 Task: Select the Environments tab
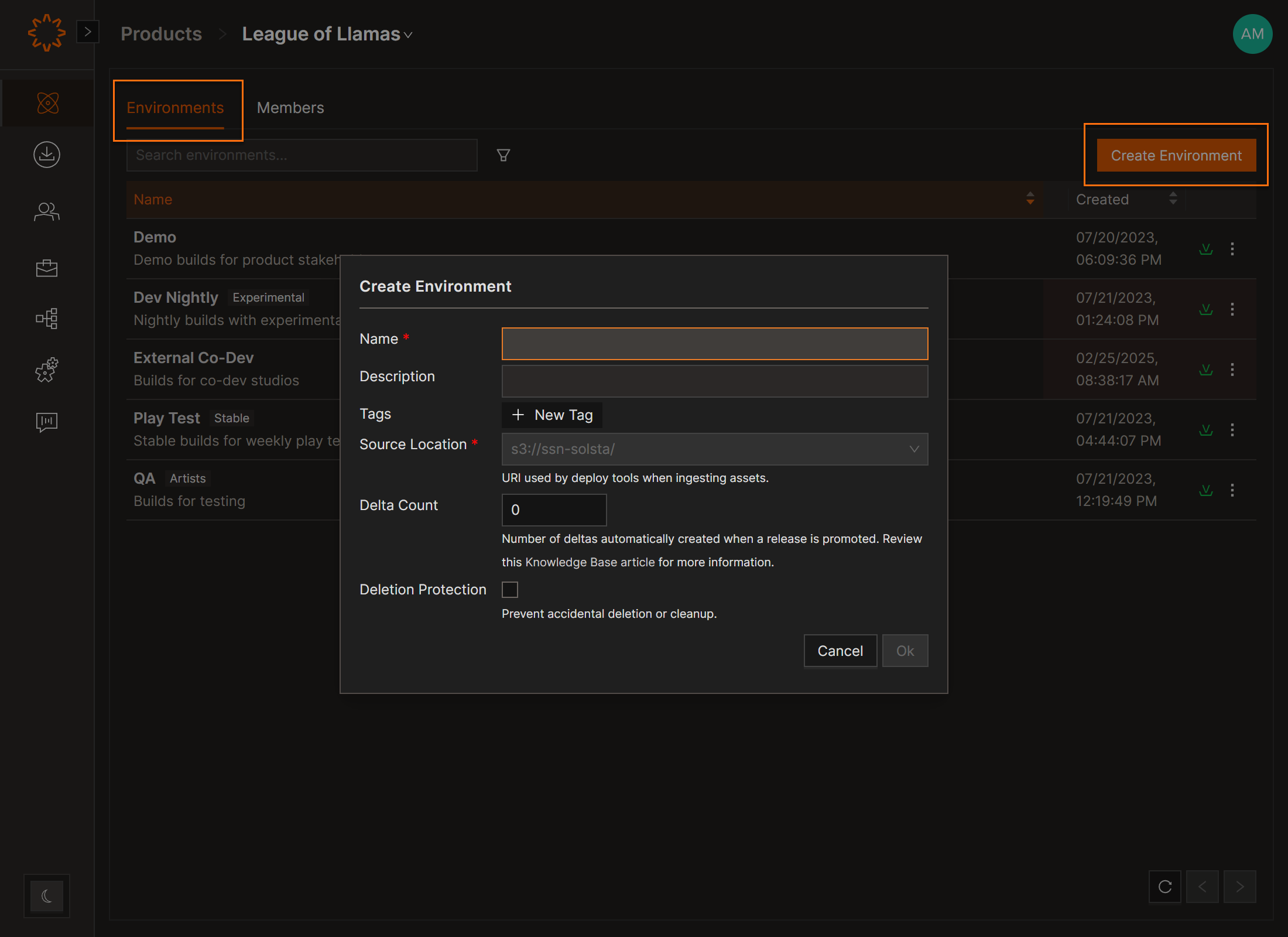coord(175,108)
